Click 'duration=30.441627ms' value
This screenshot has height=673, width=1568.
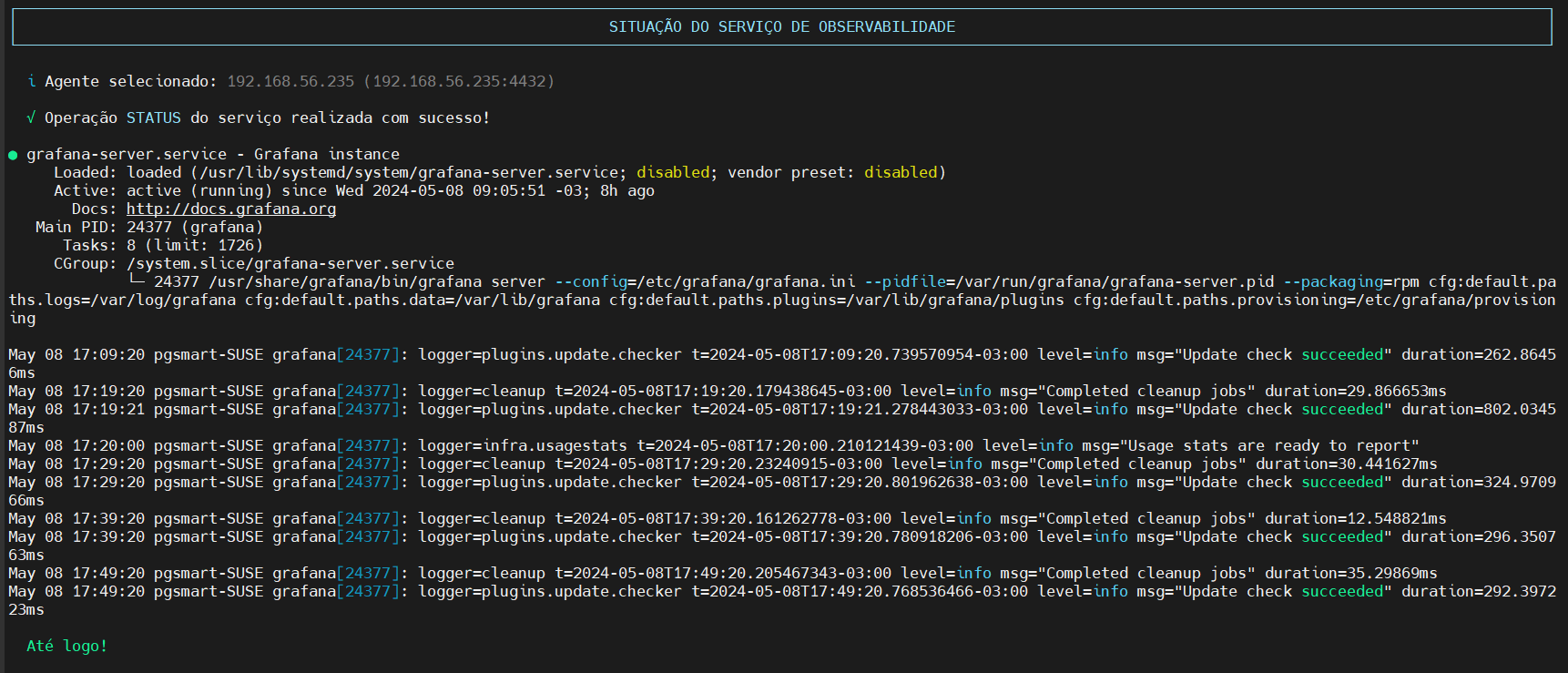pos(1347,464)
